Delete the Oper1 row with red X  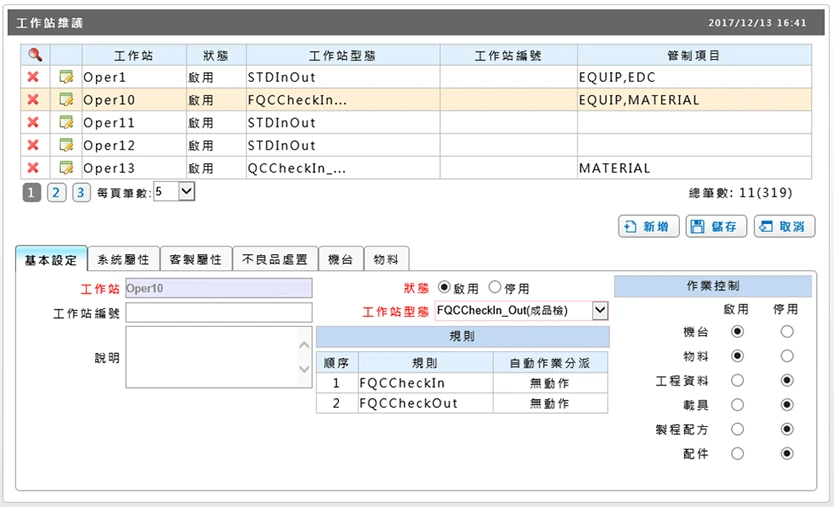click(x=33, y=77)
